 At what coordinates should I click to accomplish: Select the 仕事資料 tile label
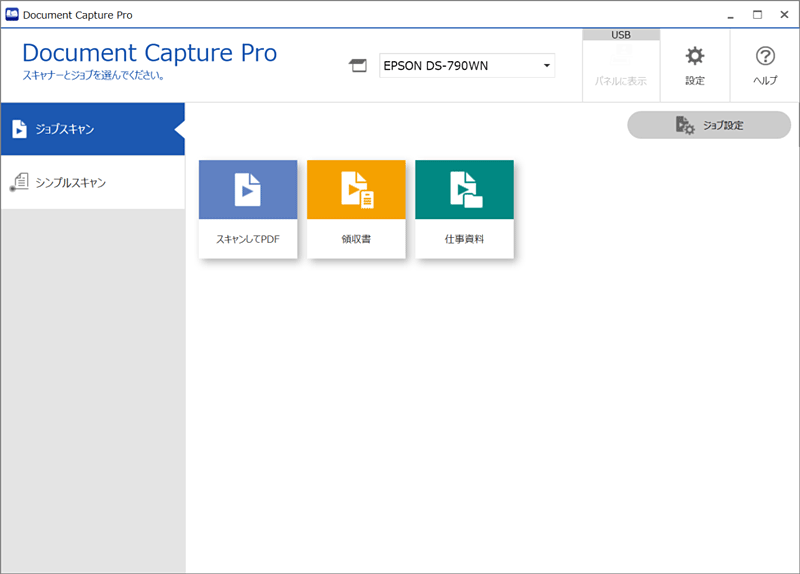464,240
